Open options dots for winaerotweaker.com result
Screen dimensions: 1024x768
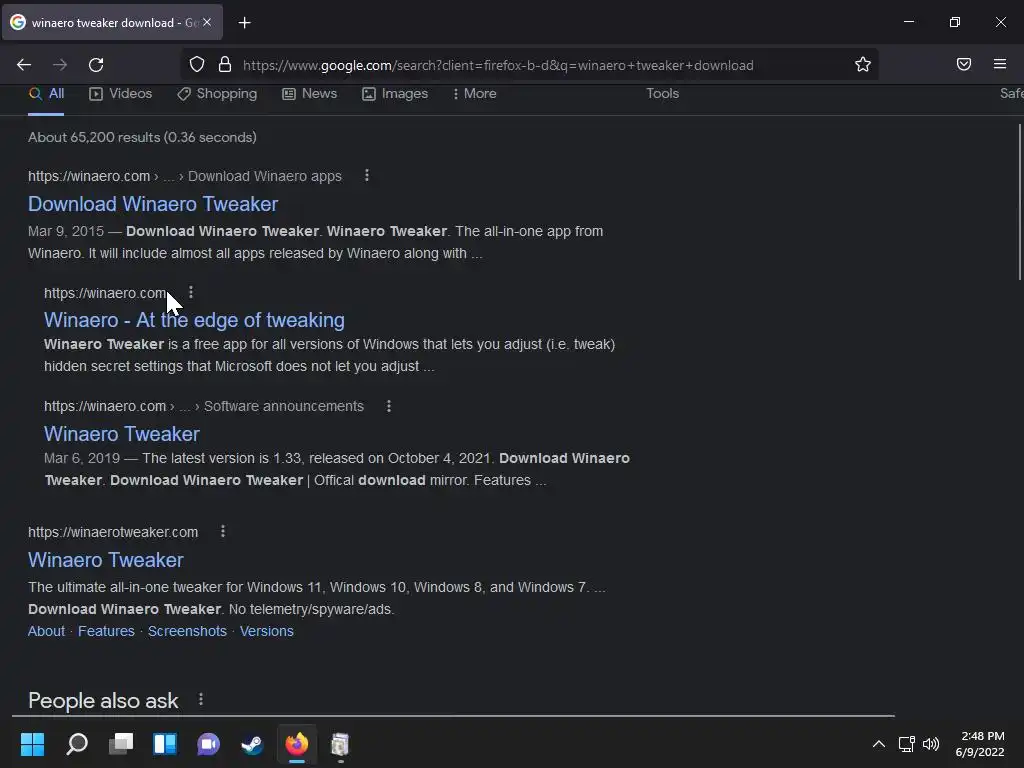(x=223, y=532)
